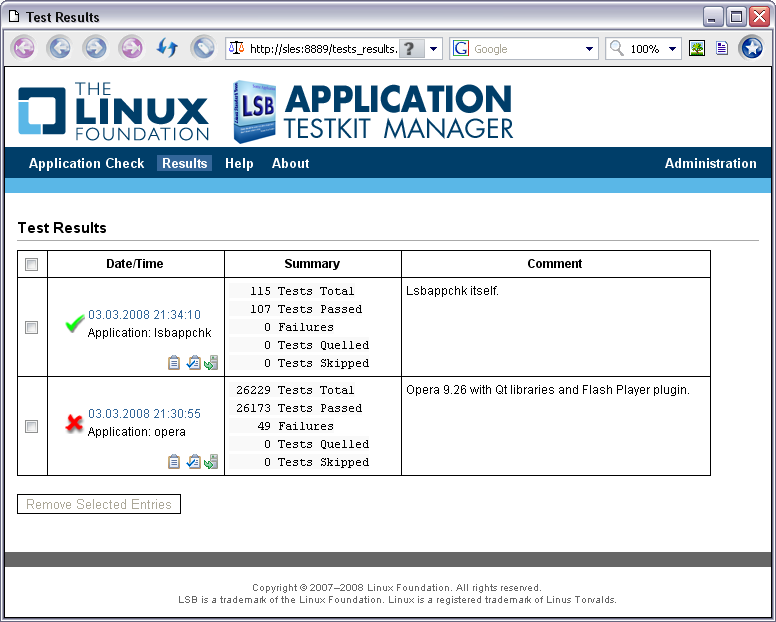
Task: Click the blue star button at the toolbar's end
Action: point(751,48)
